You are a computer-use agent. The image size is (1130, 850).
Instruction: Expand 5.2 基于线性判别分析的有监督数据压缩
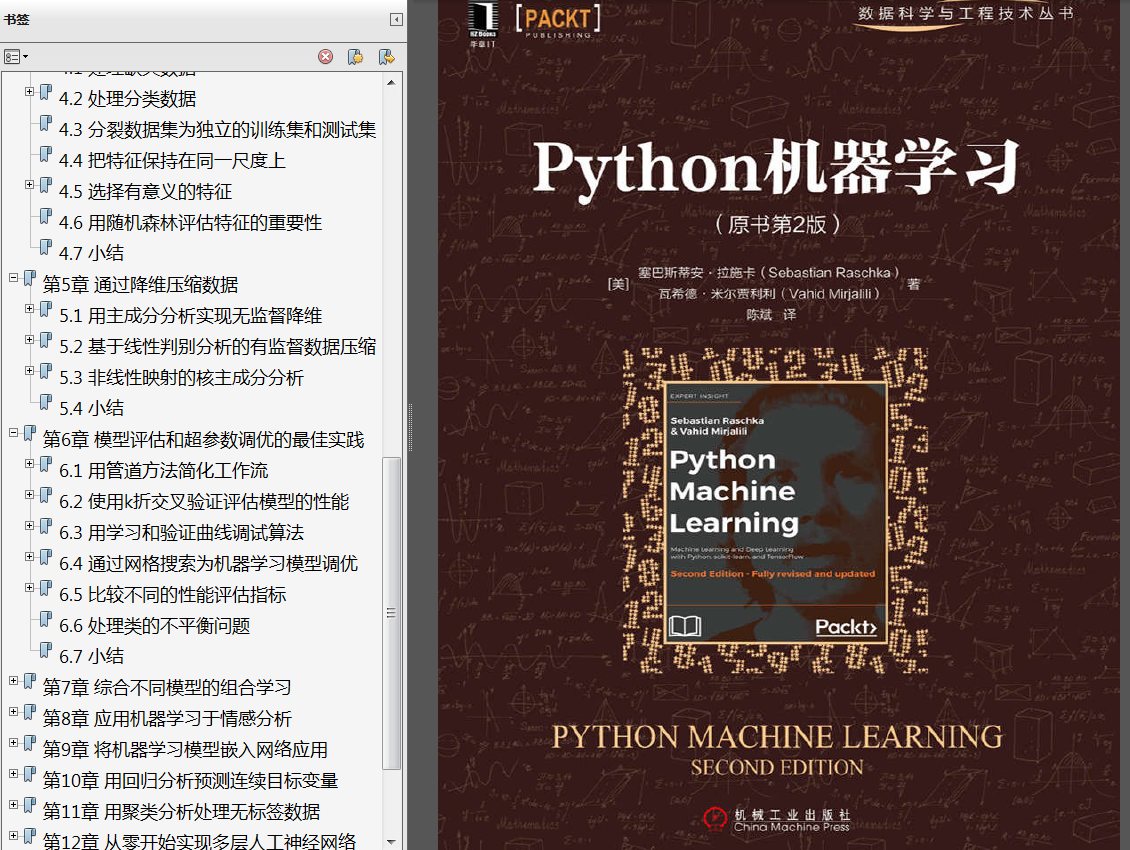(30, 340)
